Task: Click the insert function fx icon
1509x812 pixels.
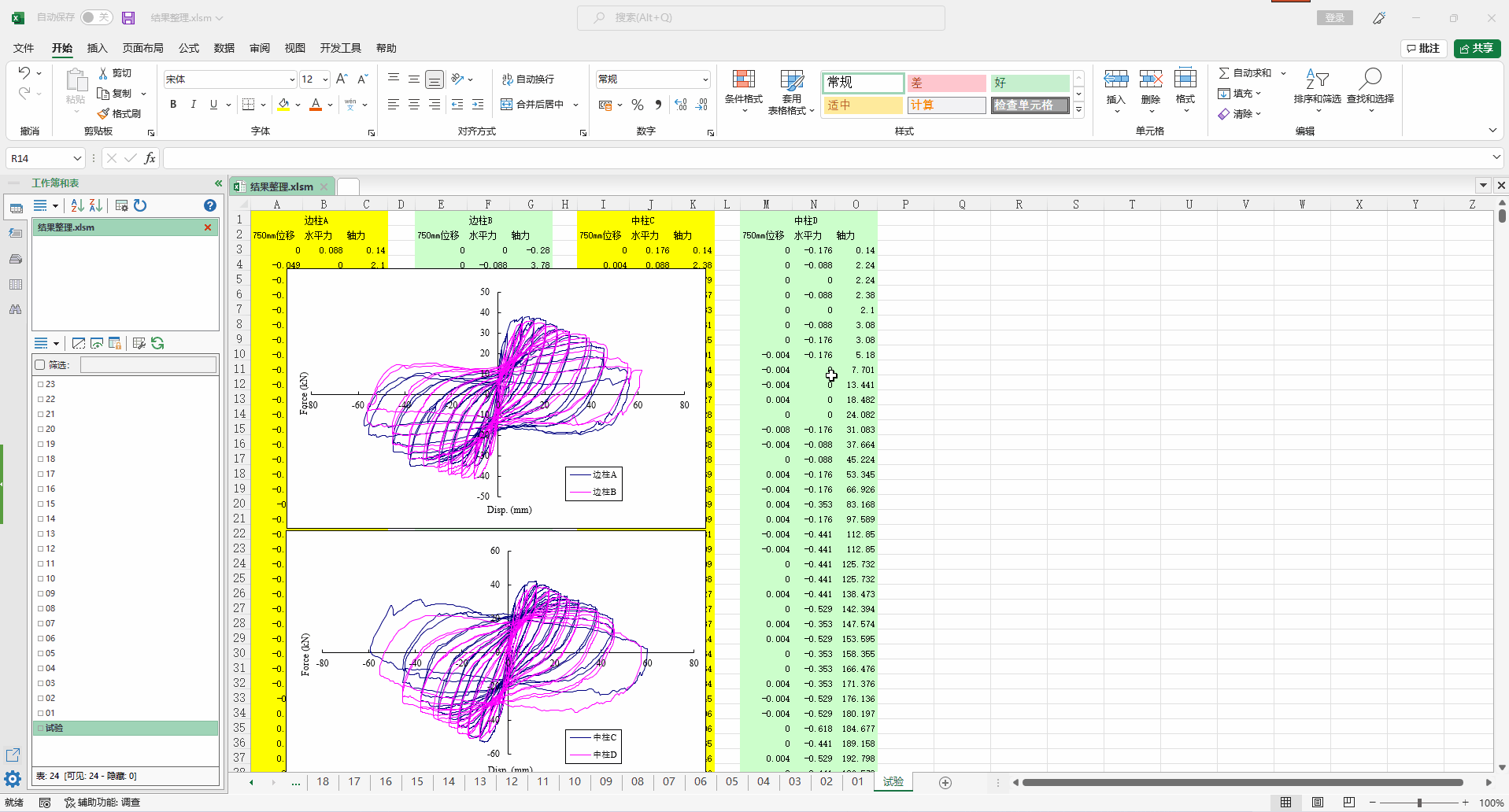Action: [x=150, y=158]
